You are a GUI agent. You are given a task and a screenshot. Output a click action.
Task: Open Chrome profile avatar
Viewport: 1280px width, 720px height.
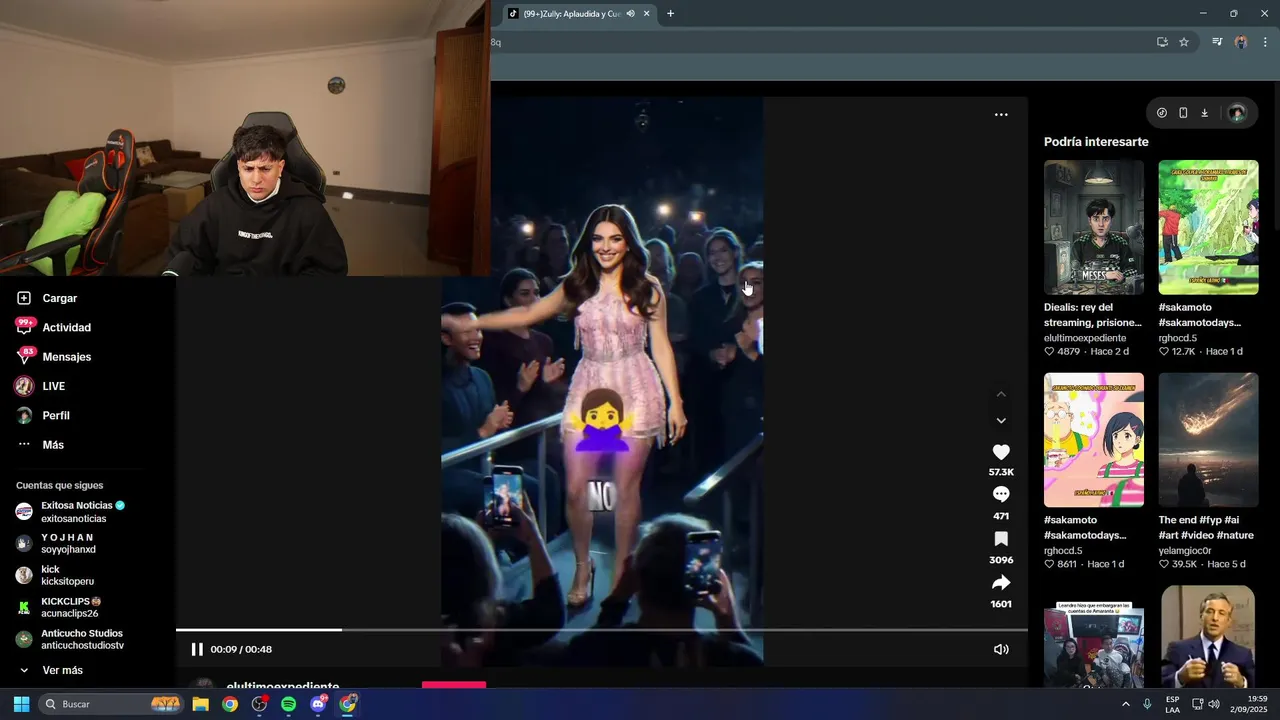(1241, 42)
